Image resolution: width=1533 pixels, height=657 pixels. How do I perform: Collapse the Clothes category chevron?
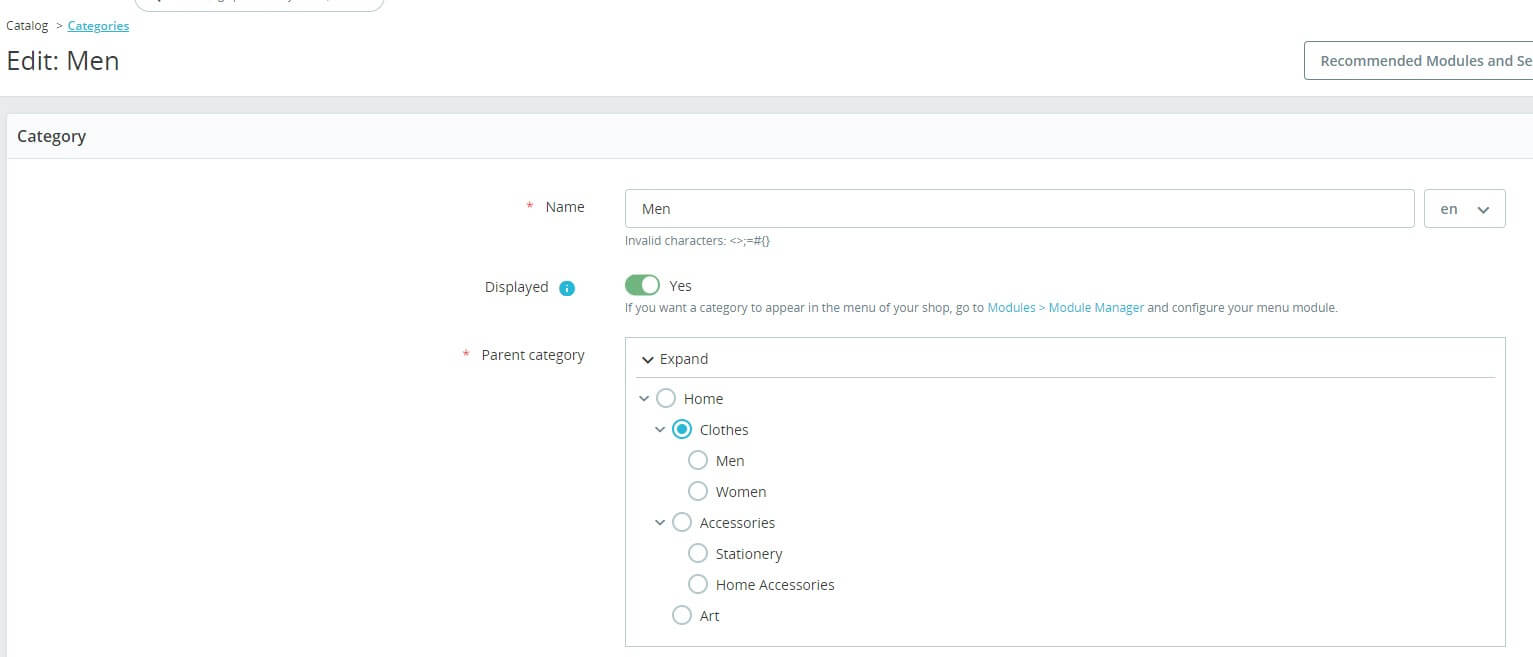660,430
